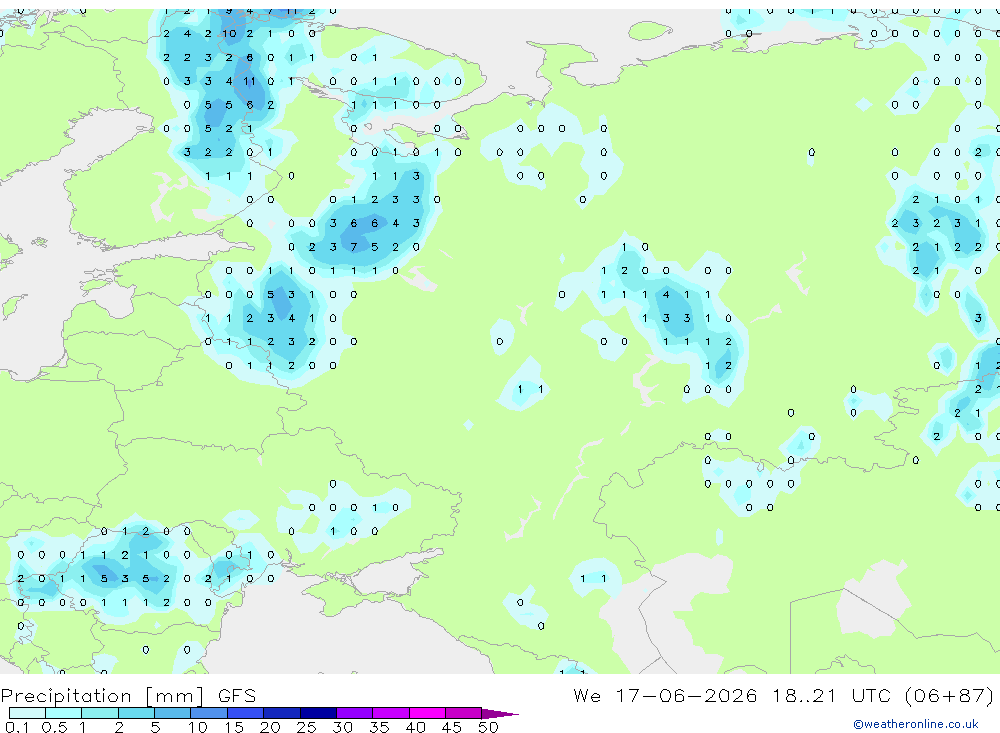Screen dimensions: 1000x733
Task: Pick the 10–15 mm legend color swatch
Action: coord(209,713)
